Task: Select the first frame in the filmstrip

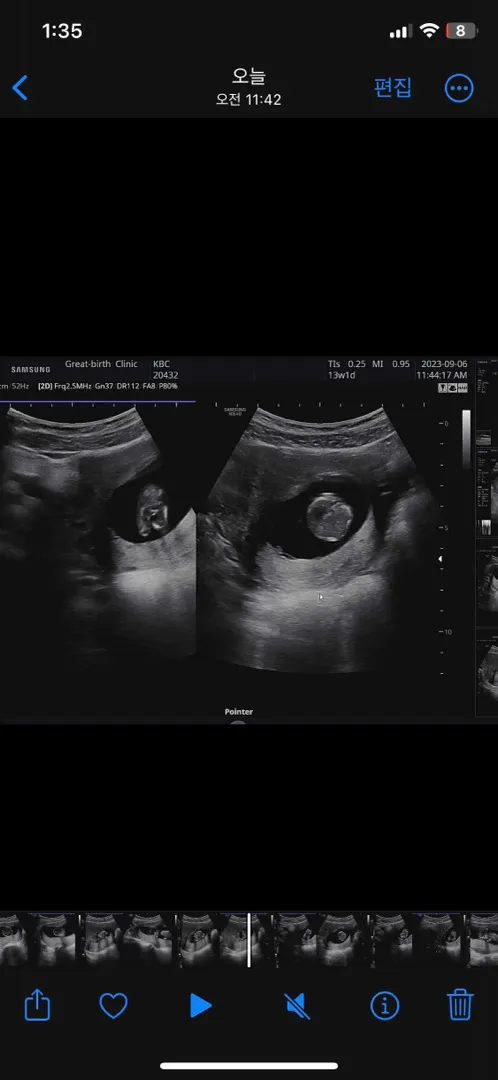Action: click(13, 940)
